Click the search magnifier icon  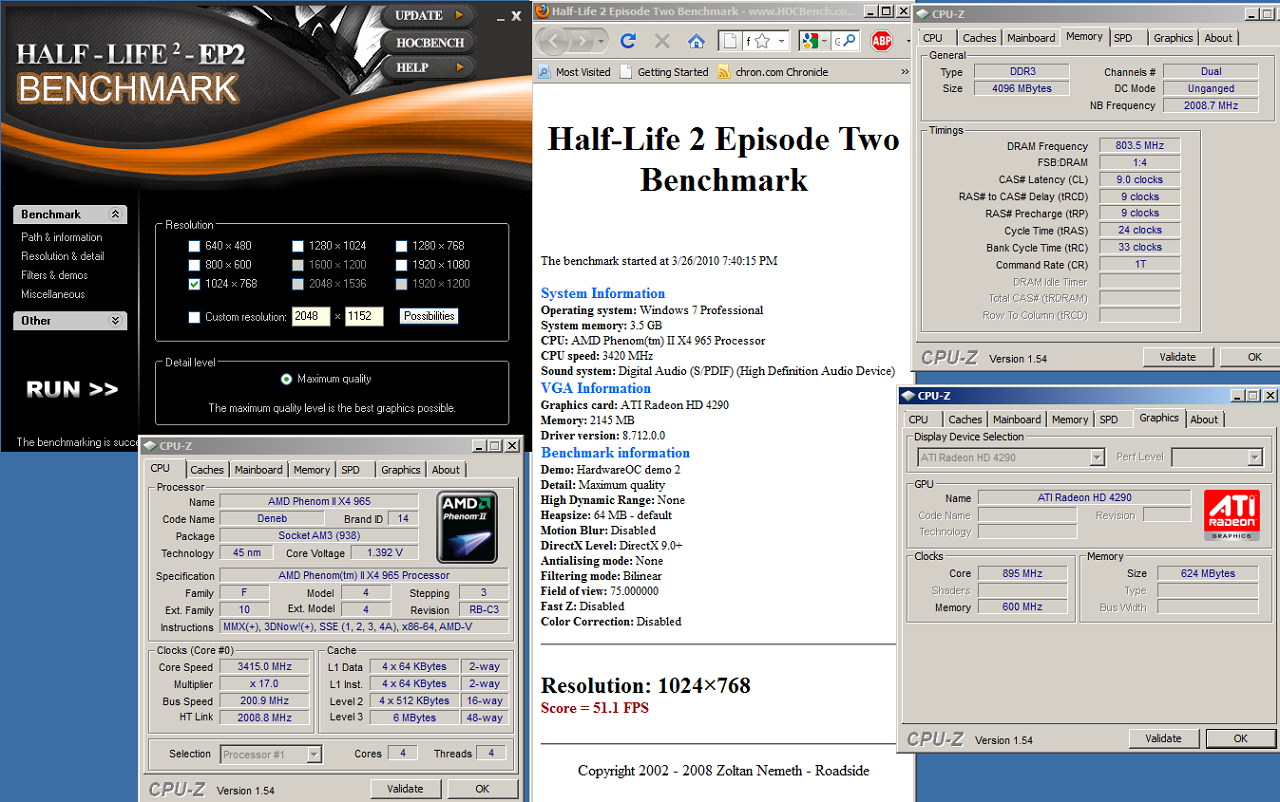point(848,41)
